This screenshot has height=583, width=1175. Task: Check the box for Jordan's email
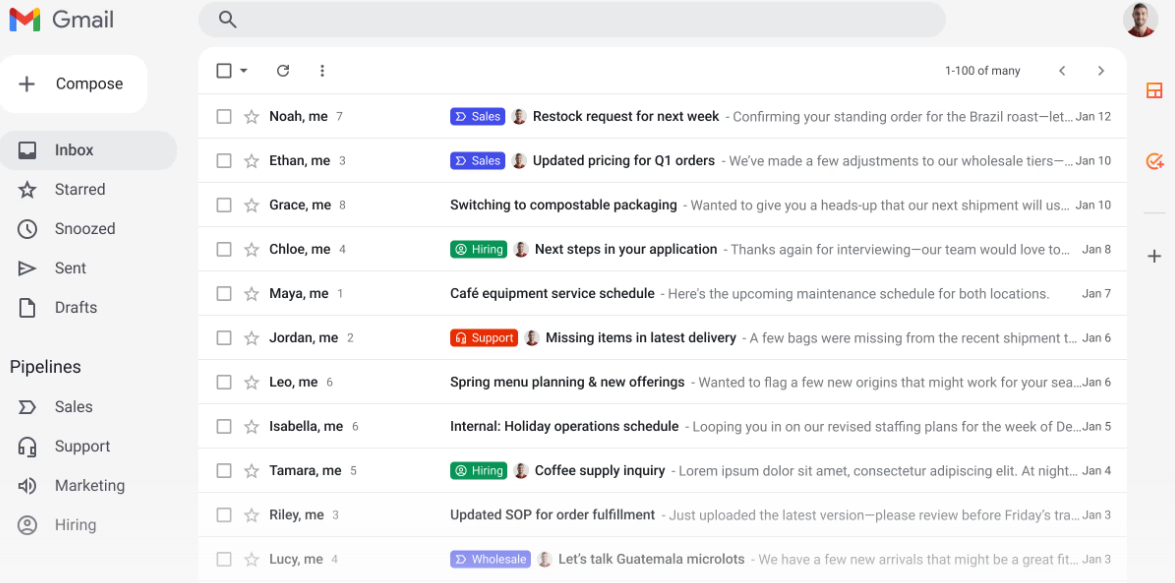tap(224, 337)
